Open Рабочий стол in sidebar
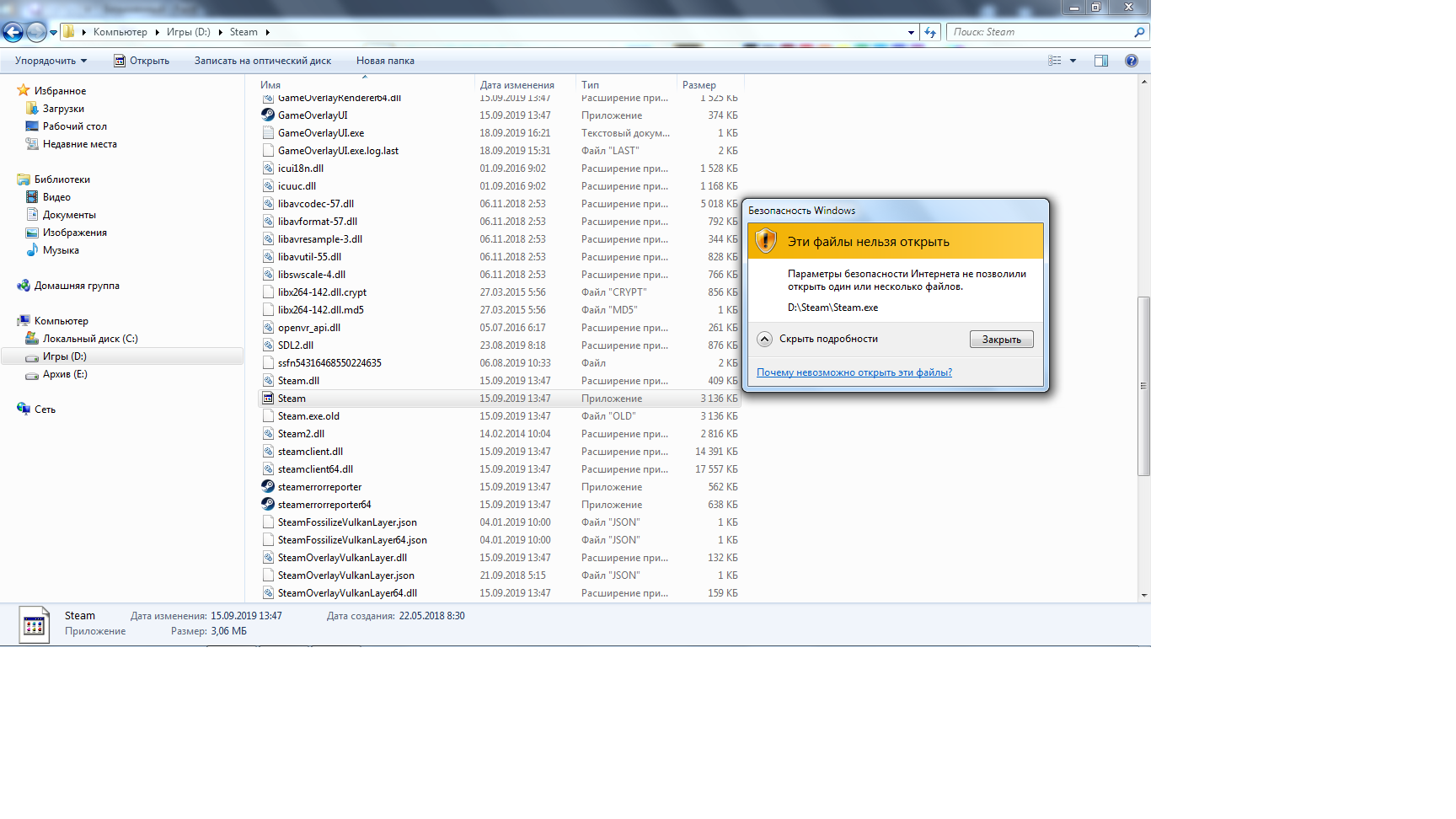The height and width of the screenshot is (819, 1456). (74, 126)
